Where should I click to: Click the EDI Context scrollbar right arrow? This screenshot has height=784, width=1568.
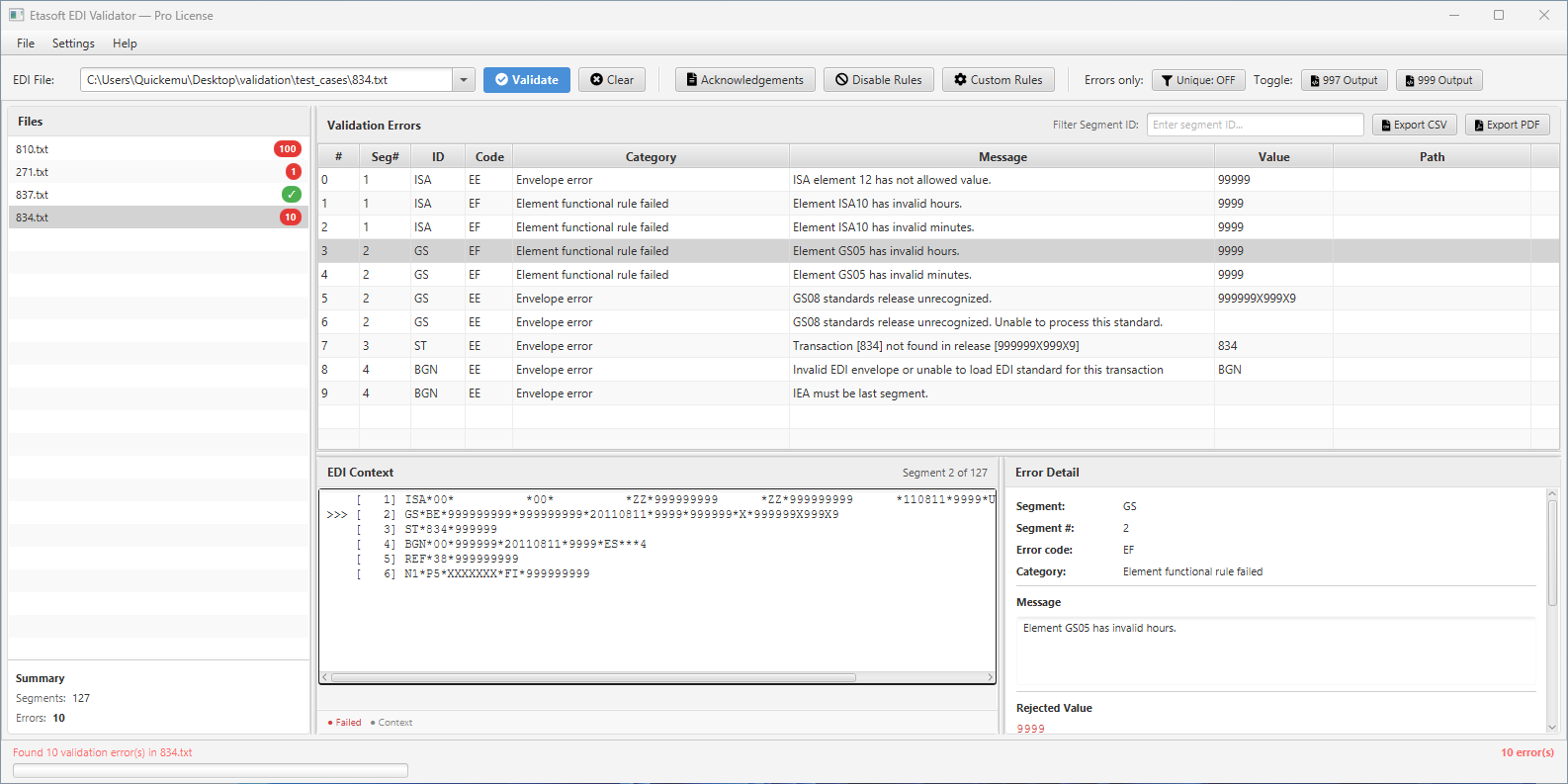click(990, 677)
